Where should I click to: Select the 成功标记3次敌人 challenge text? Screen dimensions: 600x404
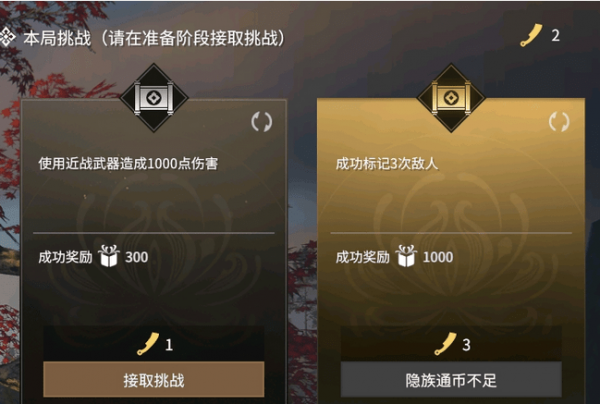click(x=387, y=164)
